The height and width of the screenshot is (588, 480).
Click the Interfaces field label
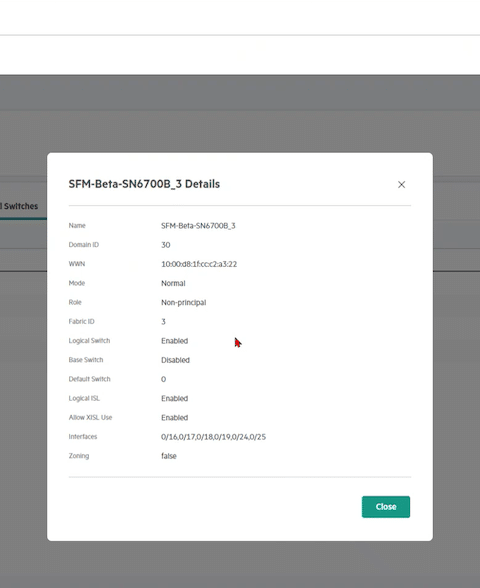coord(82,436)
